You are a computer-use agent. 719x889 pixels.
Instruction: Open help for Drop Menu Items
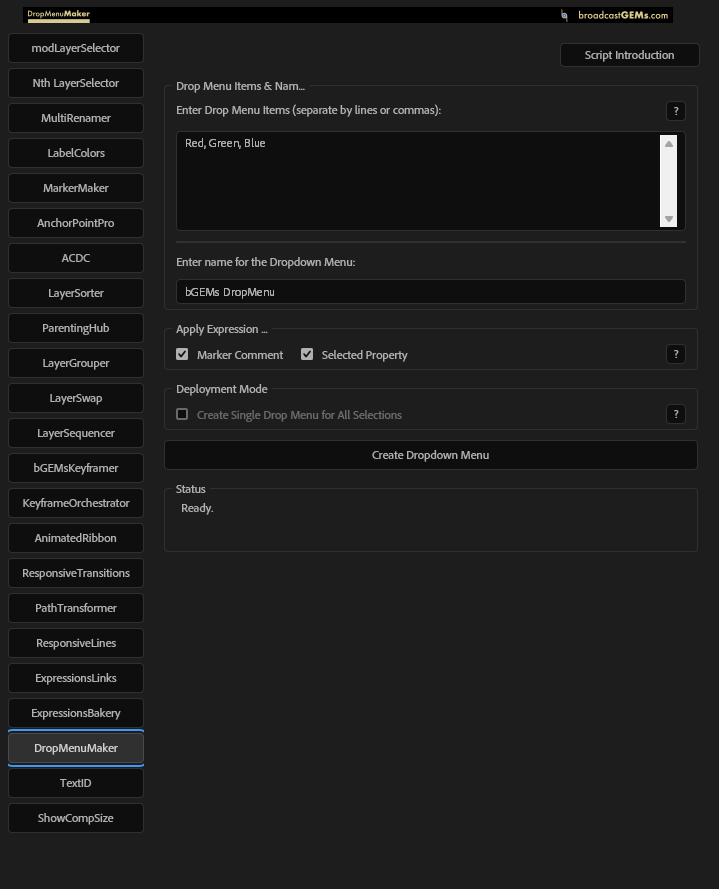pyautogui.click(x=676, y=111)
